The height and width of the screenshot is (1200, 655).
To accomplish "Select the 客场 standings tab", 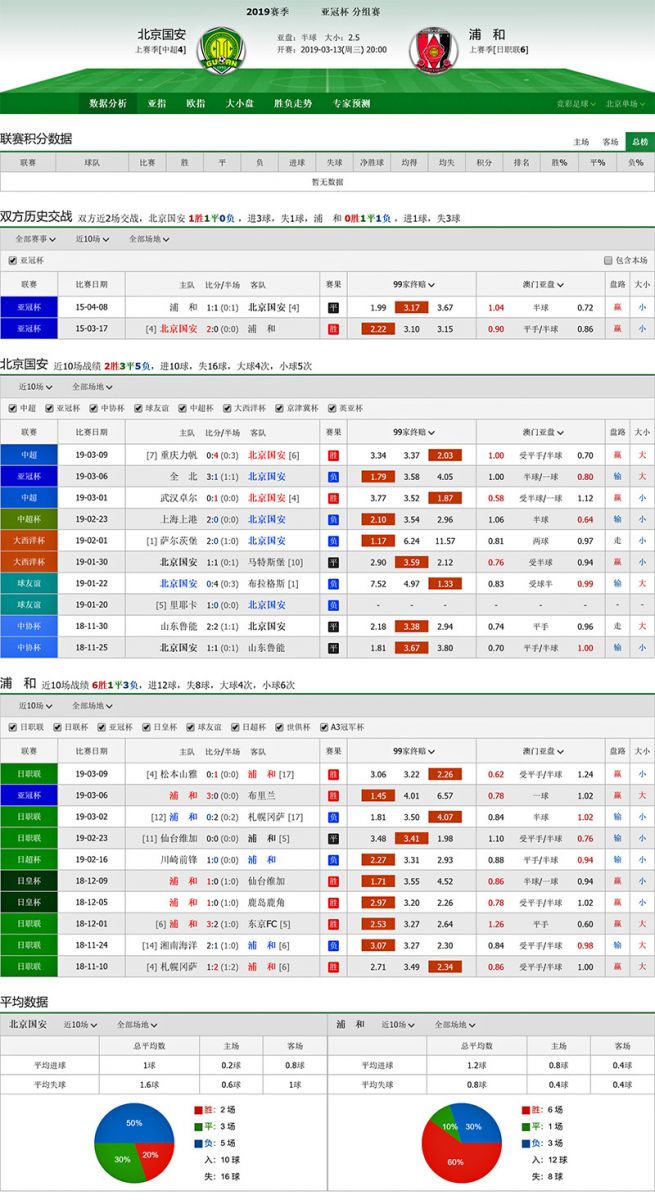I will 611,142.
